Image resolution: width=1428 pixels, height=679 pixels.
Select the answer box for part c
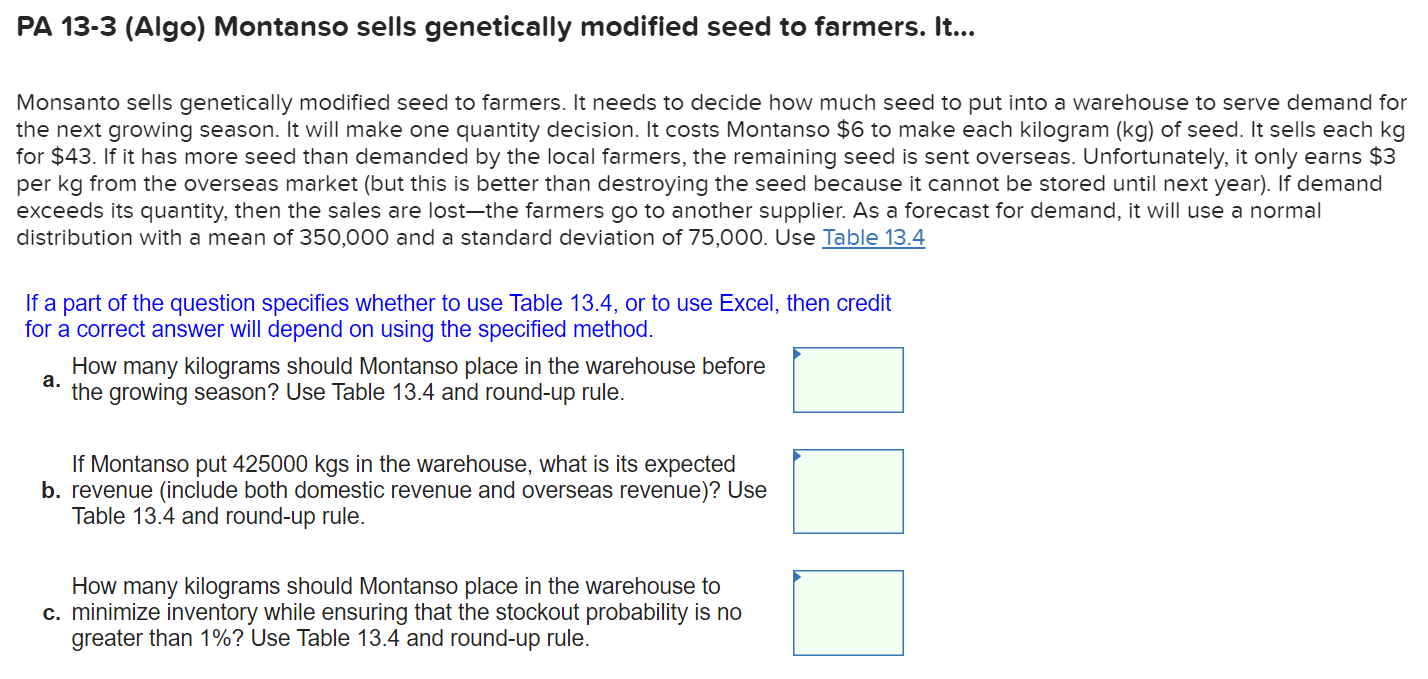pos(848,612)
